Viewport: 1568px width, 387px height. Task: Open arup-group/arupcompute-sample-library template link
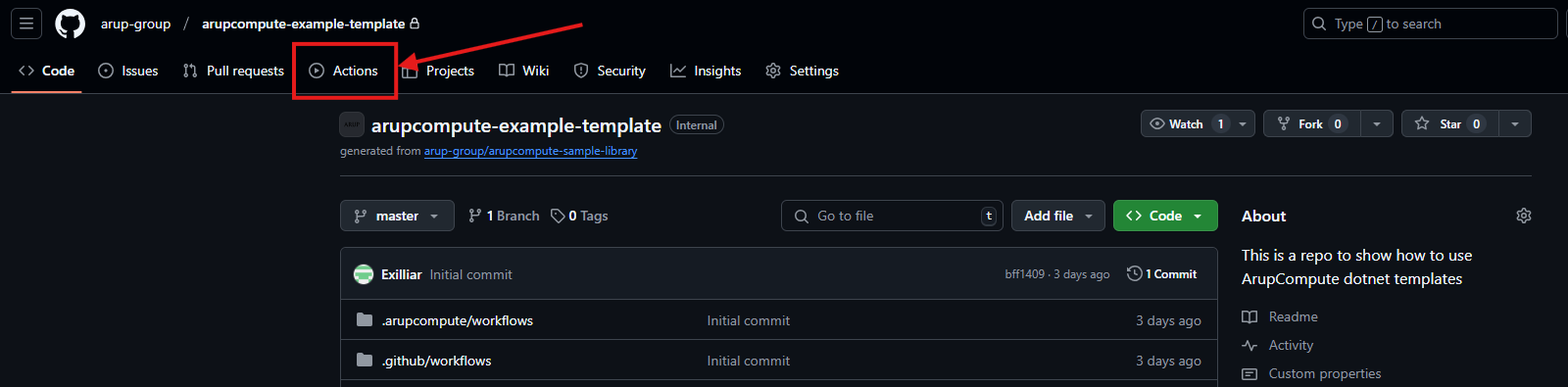(530, 151)
